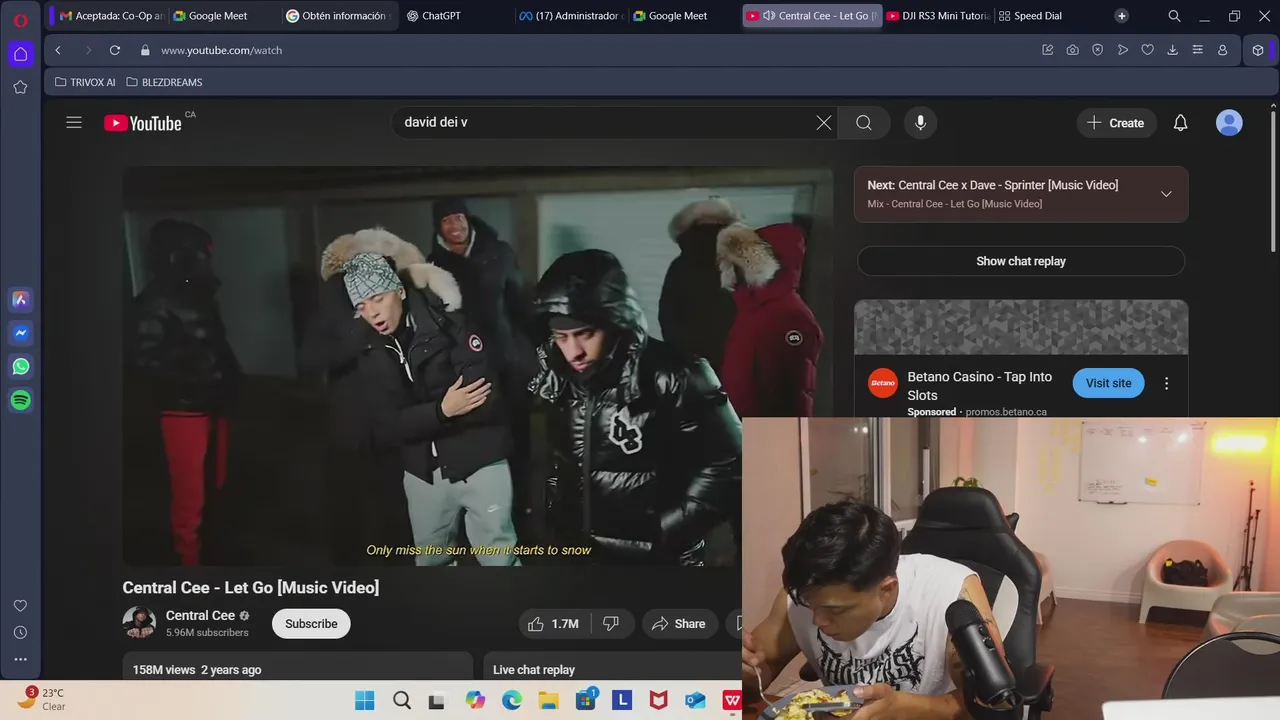This screenshot has height=720, width=1280.
Task: Open the YouTube notifications bell
Action: pos(1180,123)
